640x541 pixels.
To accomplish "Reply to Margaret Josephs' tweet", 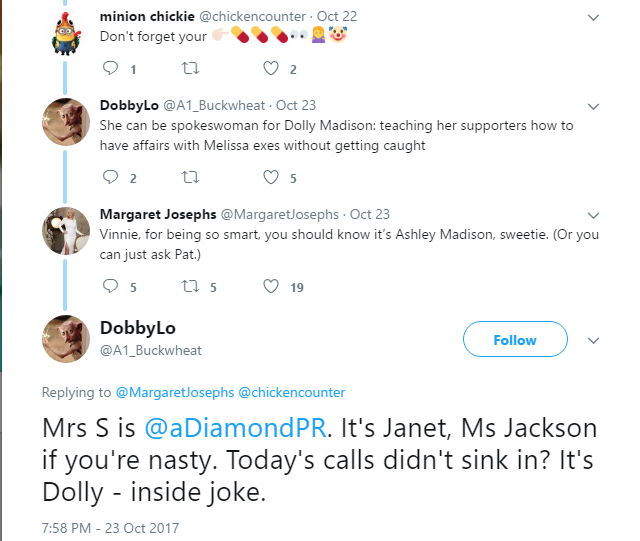I will pyautogui.click(x=110, y=287).
